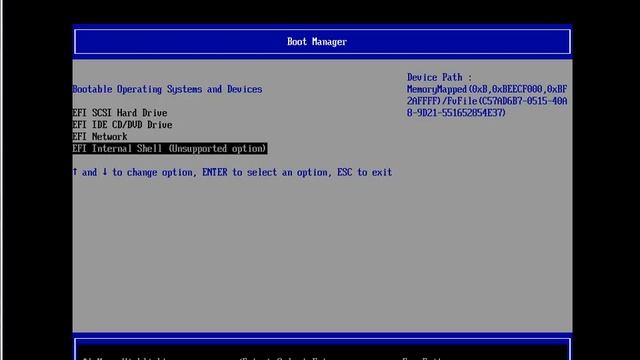Choose the EFI Network boot option
640x360 pixels.
pos(100,136)
